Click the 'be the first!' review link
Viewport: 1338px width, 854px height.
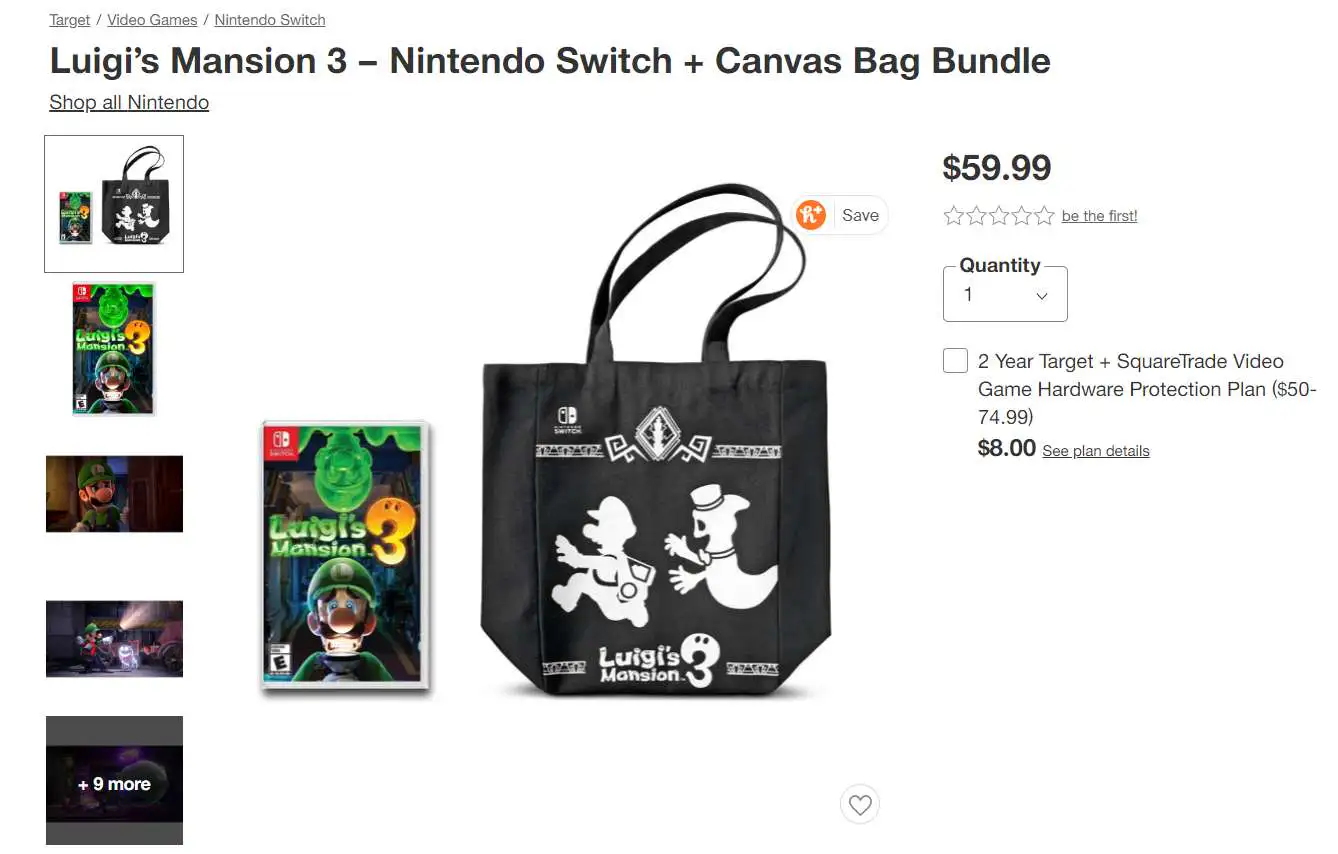point(1099,216)
